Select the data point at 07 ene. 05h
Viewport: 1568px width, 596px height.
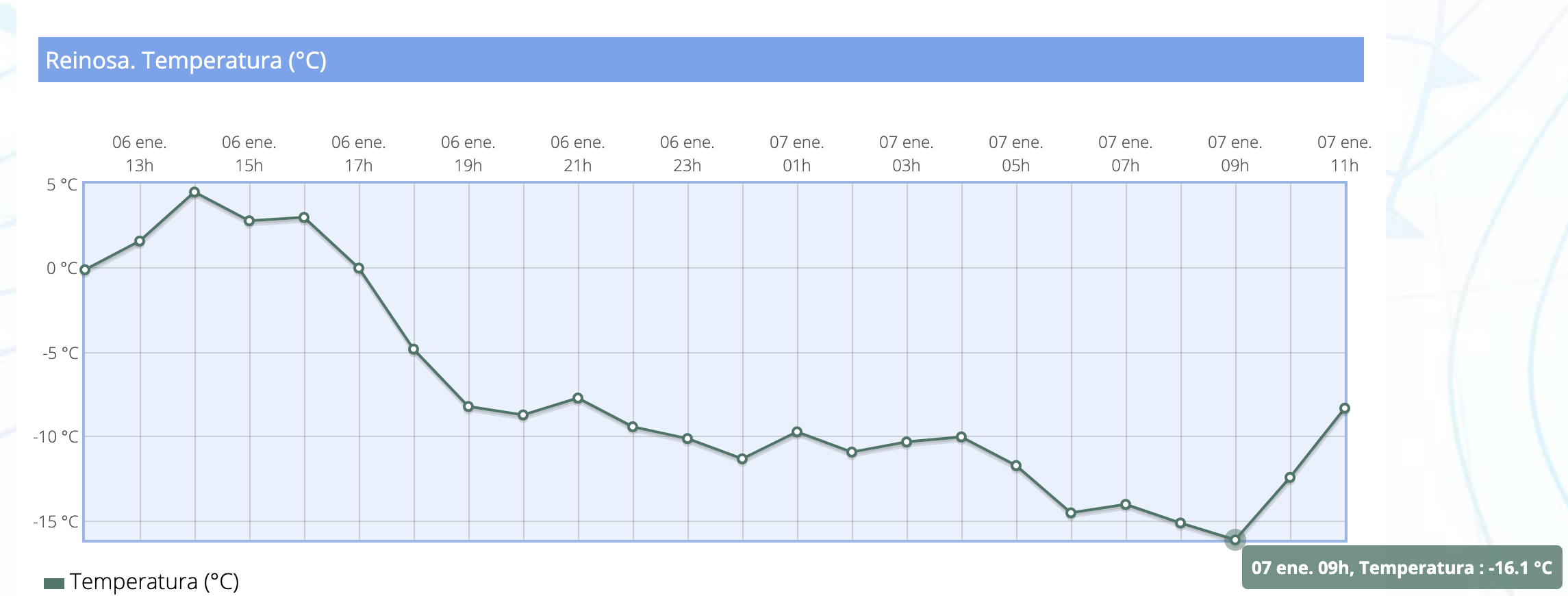click(1016, 466)
